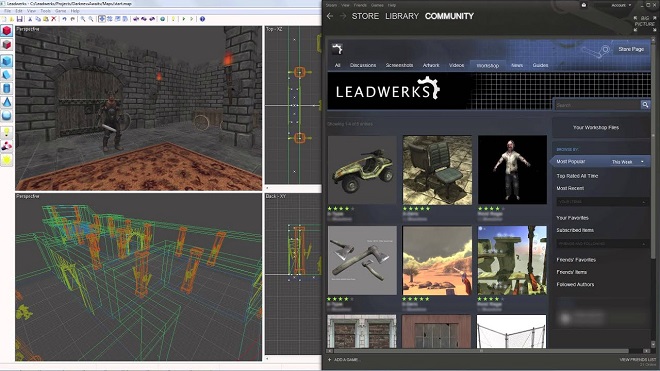The width and height of the screenshot is (660, 371).
Task: Open the This Week time range dropdown
Action: (x=628, y=162)
